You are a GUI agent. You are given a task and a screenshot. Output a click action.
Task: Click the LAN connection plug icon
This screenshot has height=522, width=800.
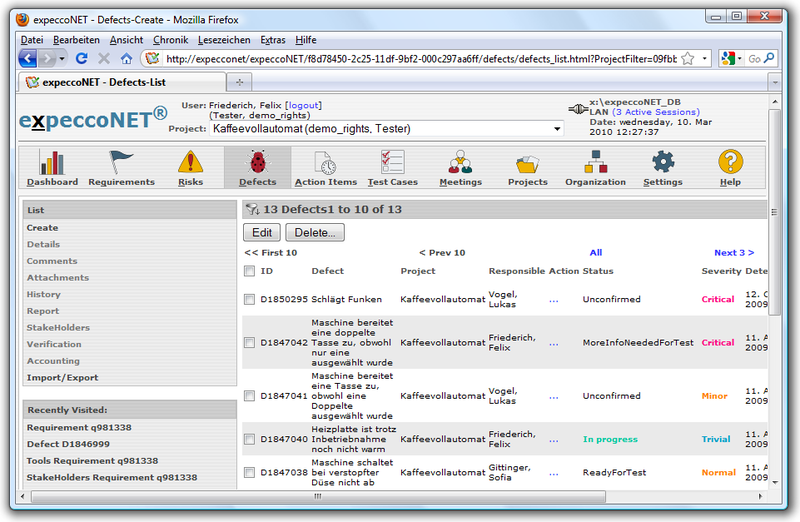pyautogui.click(x=578, y=109)
